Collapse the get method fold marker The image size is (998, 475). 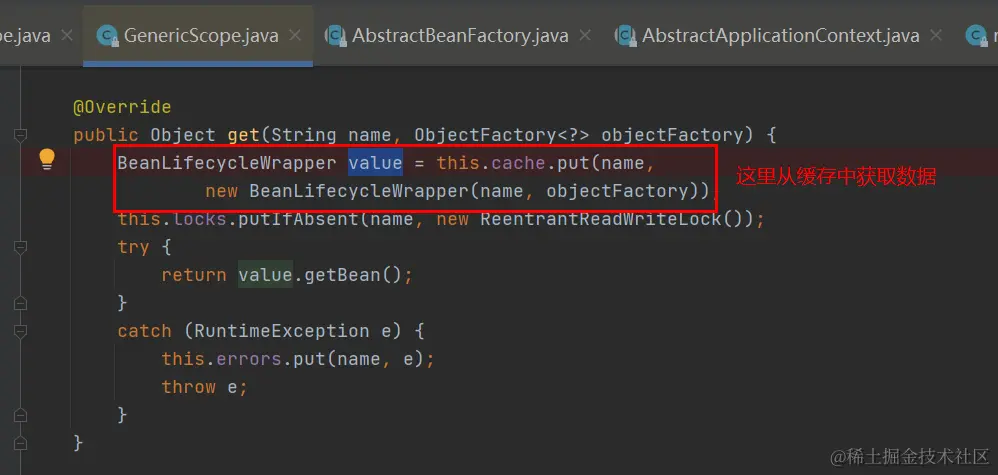pos(20,135)
